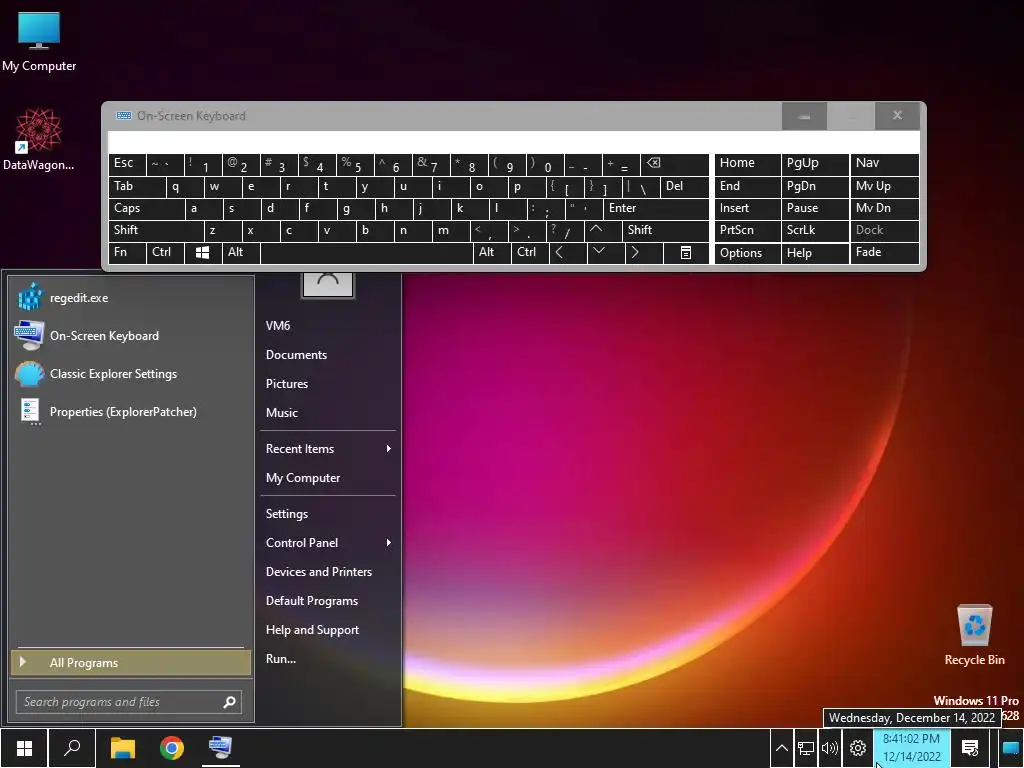This screenshot has width=1024, height=768.
Task: Click the Tab key on keyboard
Action: pos(137,187)
